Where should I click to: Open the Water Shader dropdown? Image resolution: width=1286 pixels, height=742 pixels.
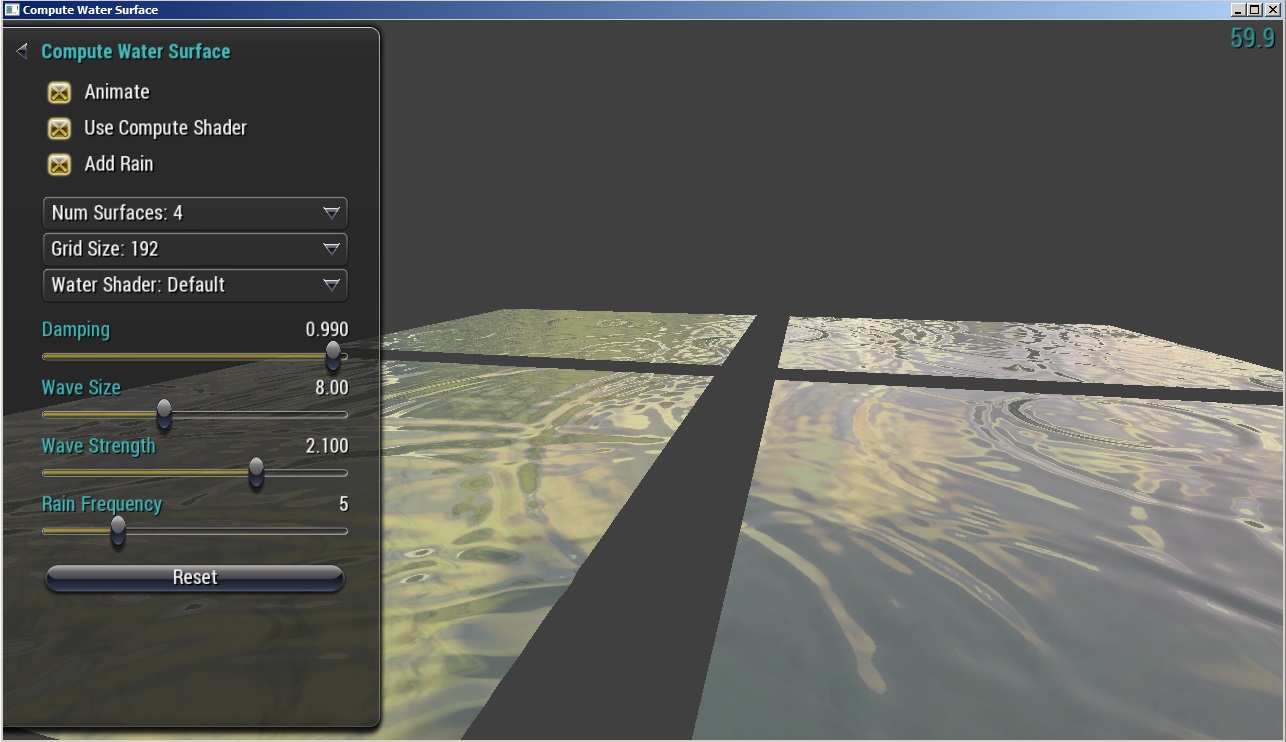click(x=195, y=285)
